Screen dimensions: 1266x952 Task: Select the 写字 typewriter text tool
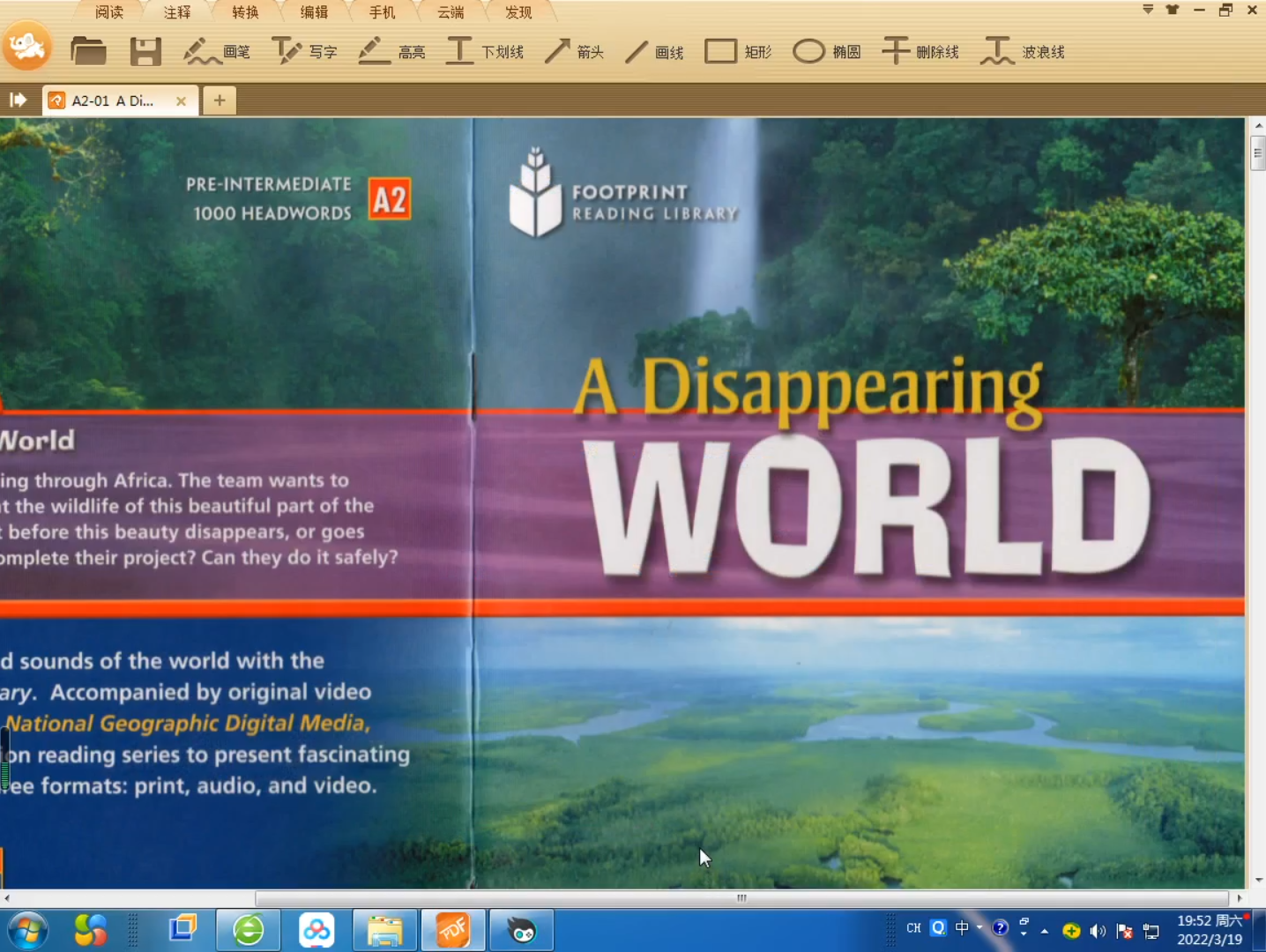[304, 52]
